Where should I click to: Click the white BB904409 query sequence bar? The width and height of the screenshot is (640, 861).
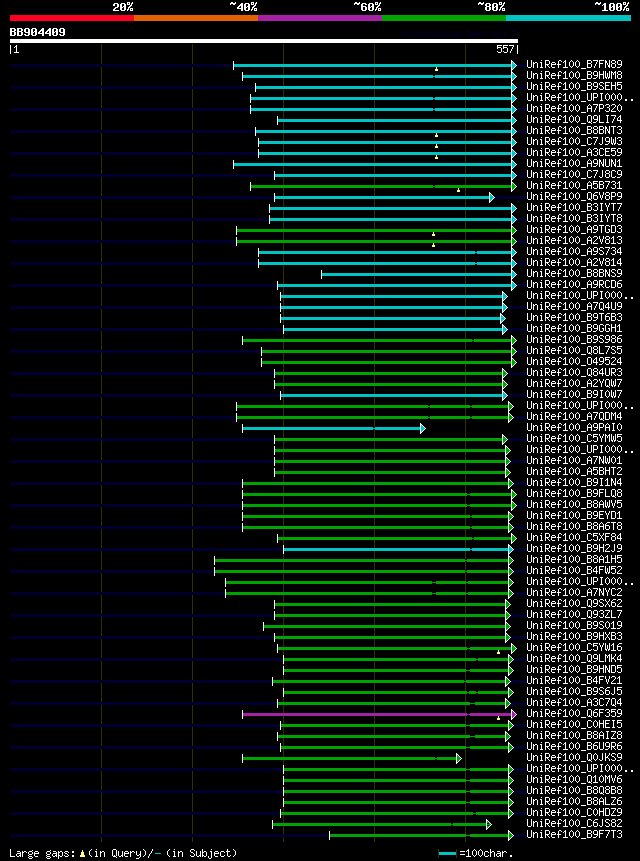(x=264, y=41)
